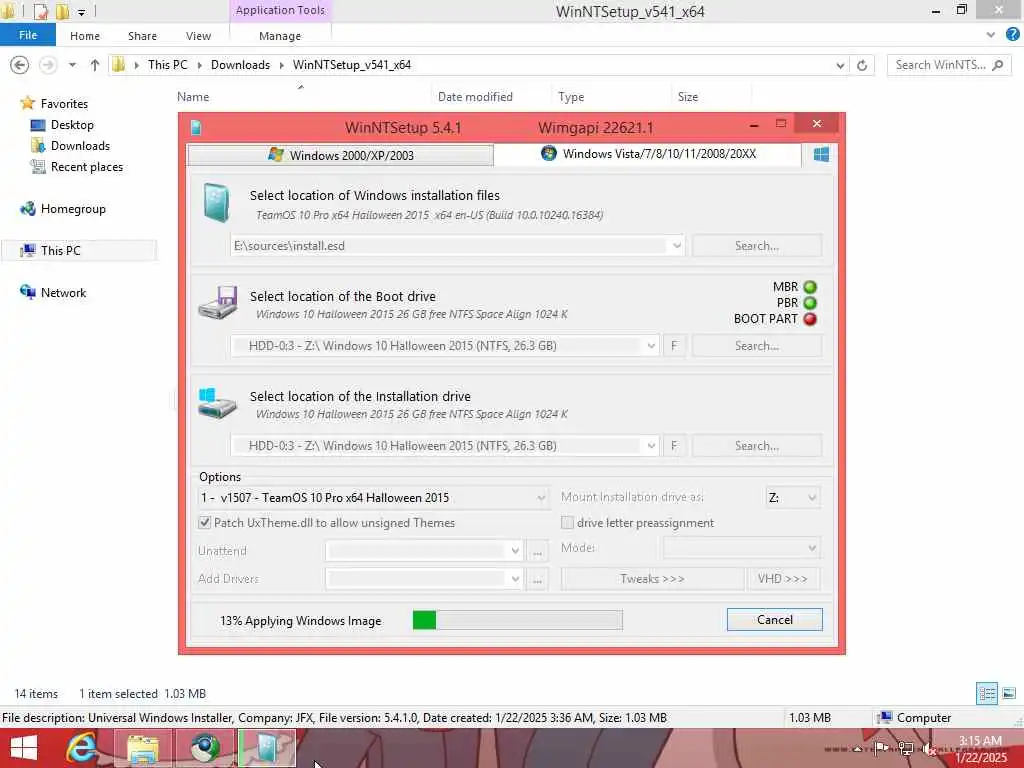Image resolution: width=1024 pixels, height=768 pixels.
Task: Click the network tray icon
Action: (x=905, y=749)
